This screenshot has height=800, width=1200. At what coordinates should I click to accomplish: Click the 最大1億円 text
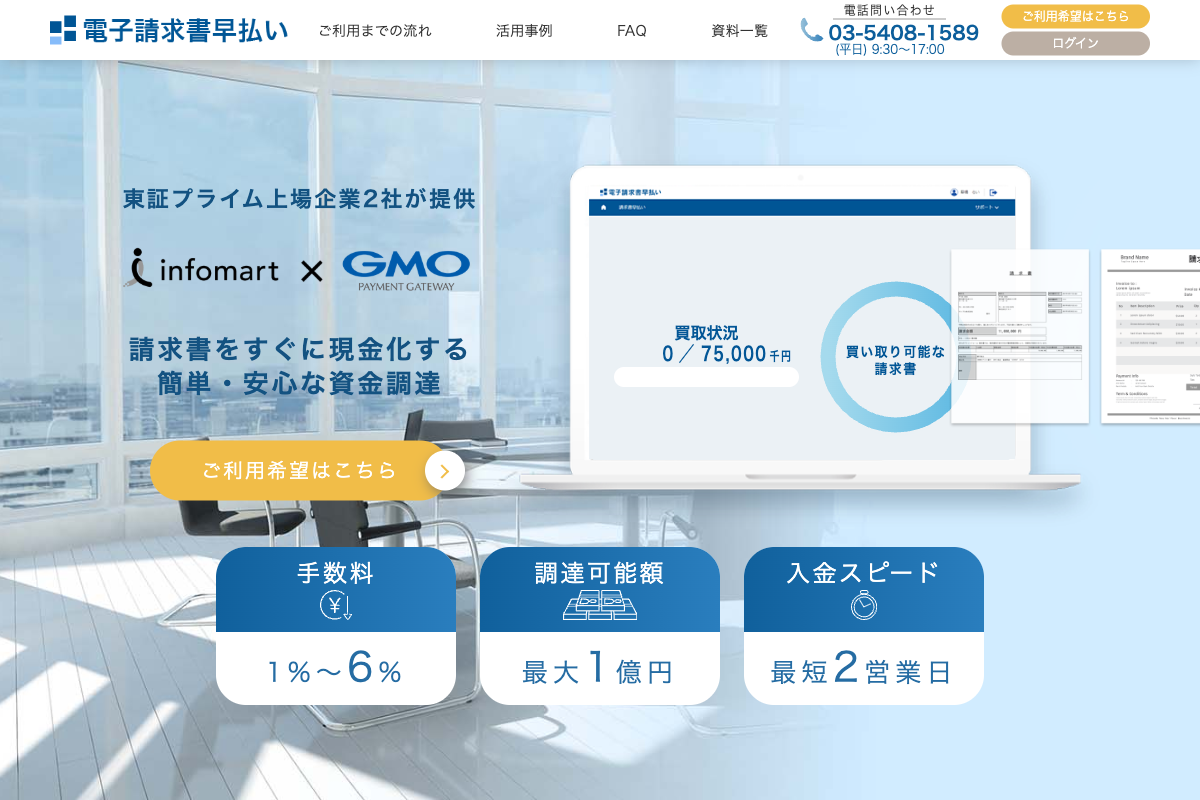(x=599, y=669)
